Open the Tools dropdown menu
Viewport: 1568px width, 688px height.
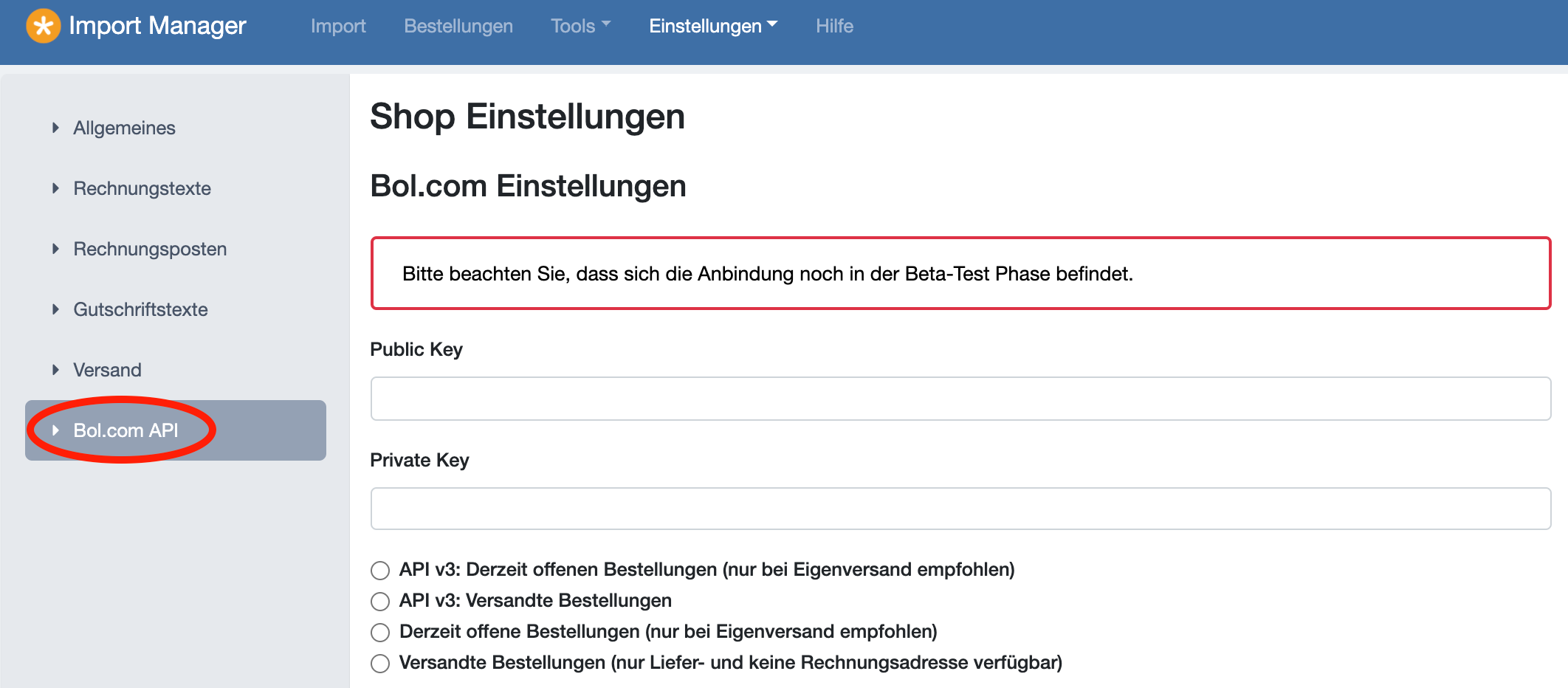click(x=581, y=26)
